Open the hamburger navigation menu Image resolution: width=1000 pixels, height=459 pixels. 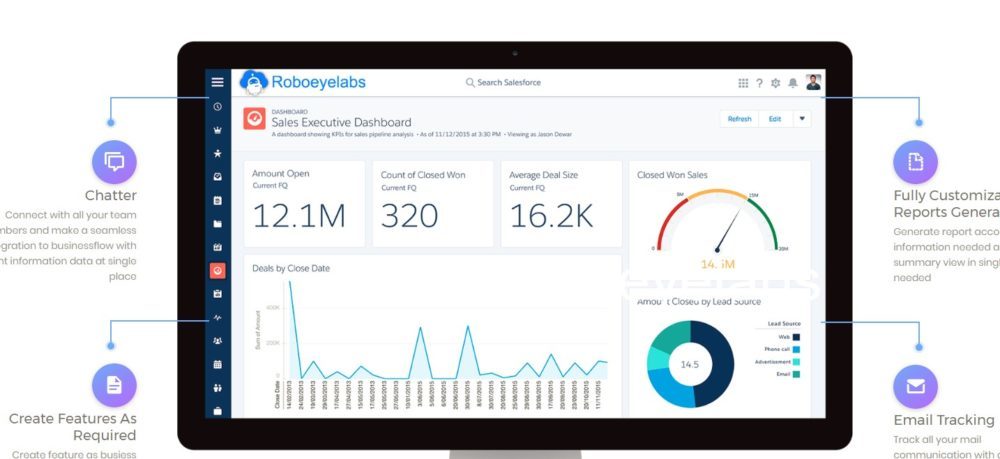click(217, 82)
